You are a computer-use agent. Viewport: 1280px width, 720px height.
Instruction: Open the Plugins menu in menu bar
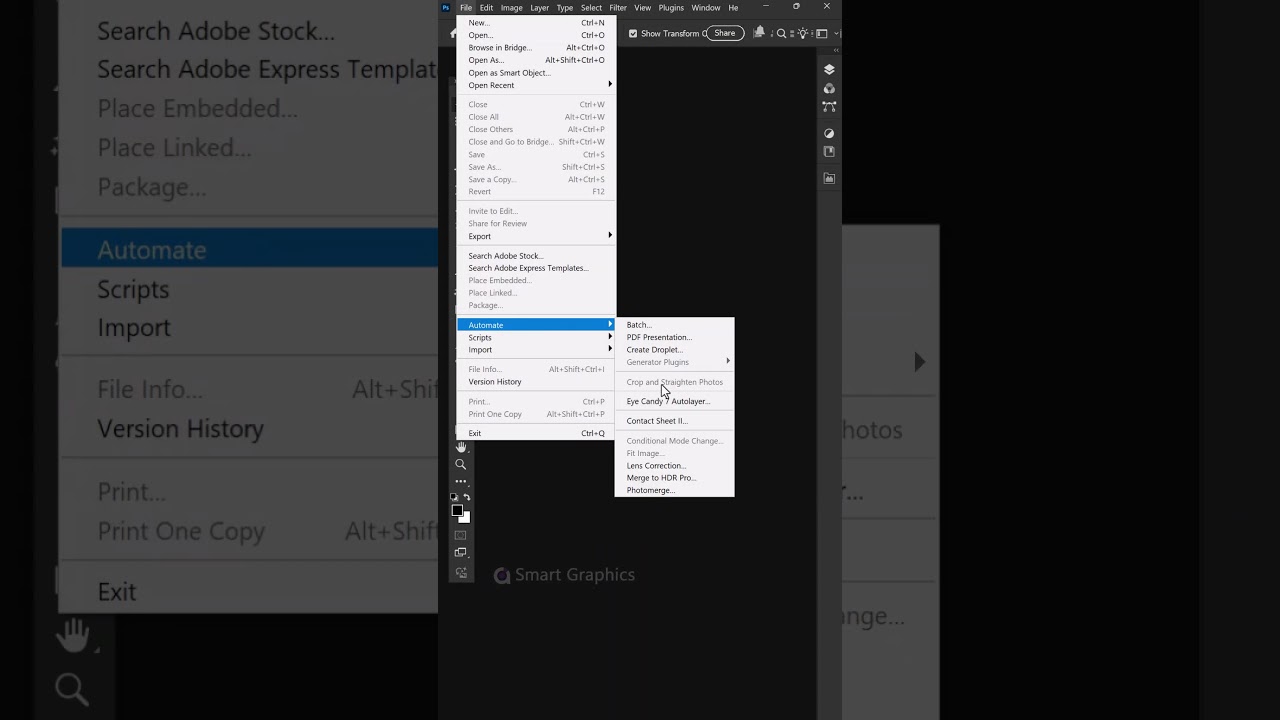click(671, 8)
